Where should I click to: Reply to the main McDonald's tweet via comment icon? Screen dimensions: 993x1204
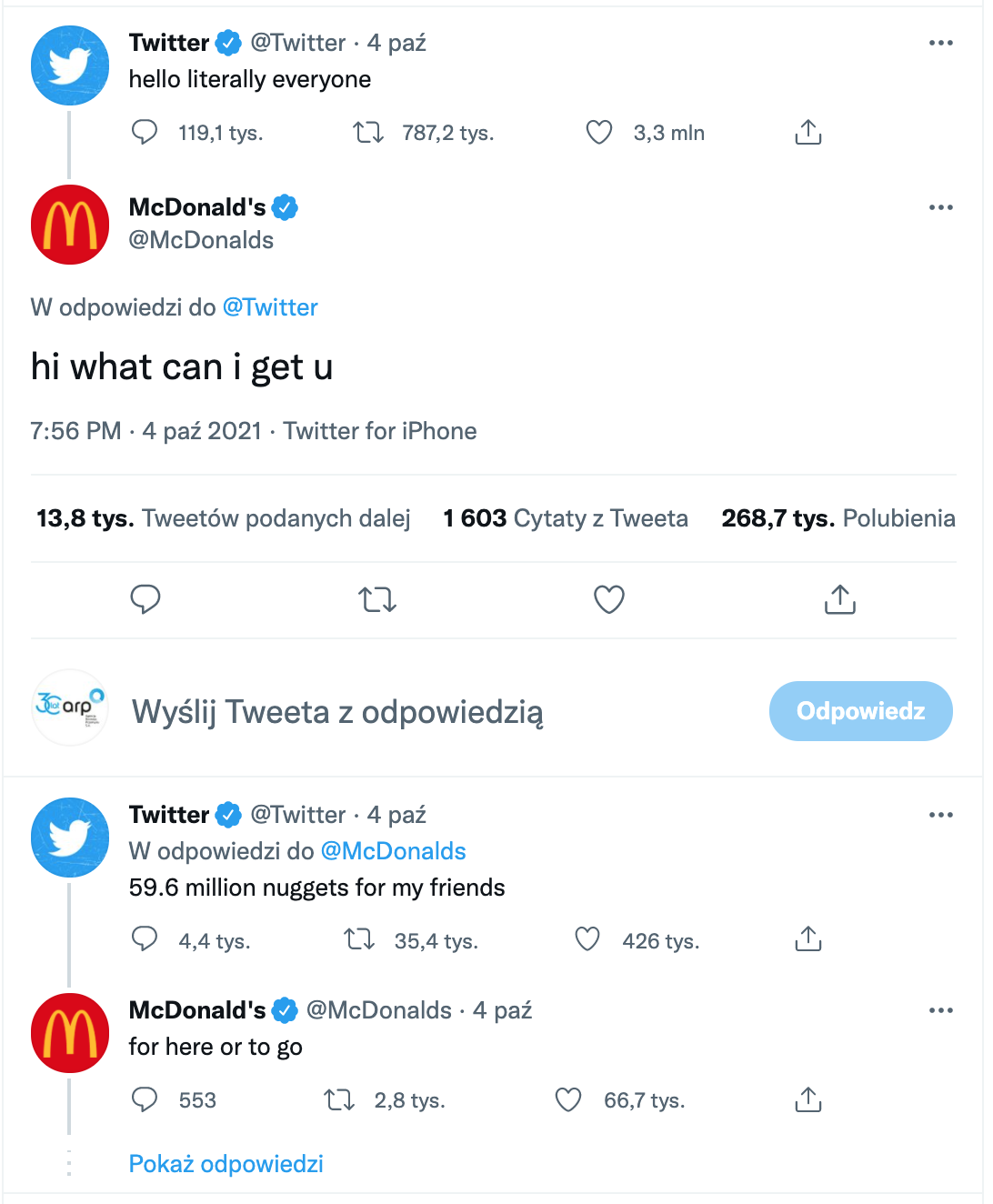145,600
